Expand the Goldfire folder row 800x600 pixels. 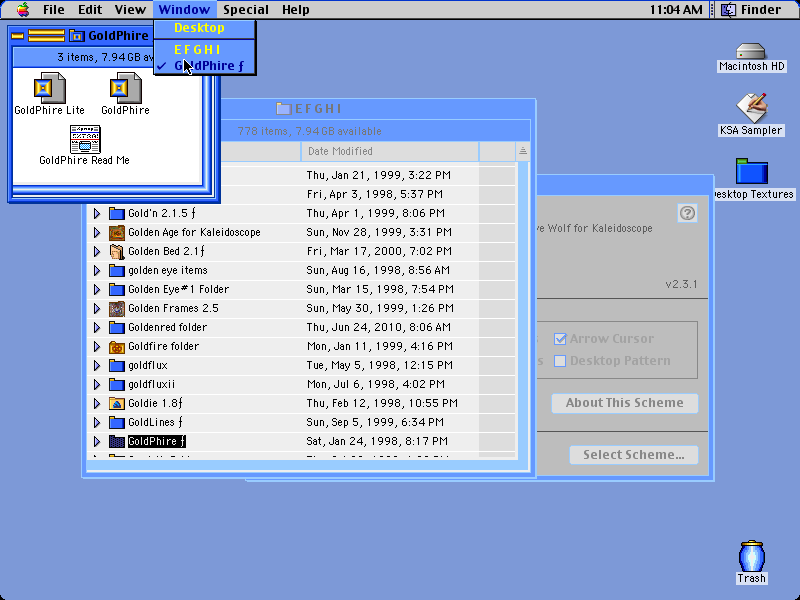click(97, 346)
